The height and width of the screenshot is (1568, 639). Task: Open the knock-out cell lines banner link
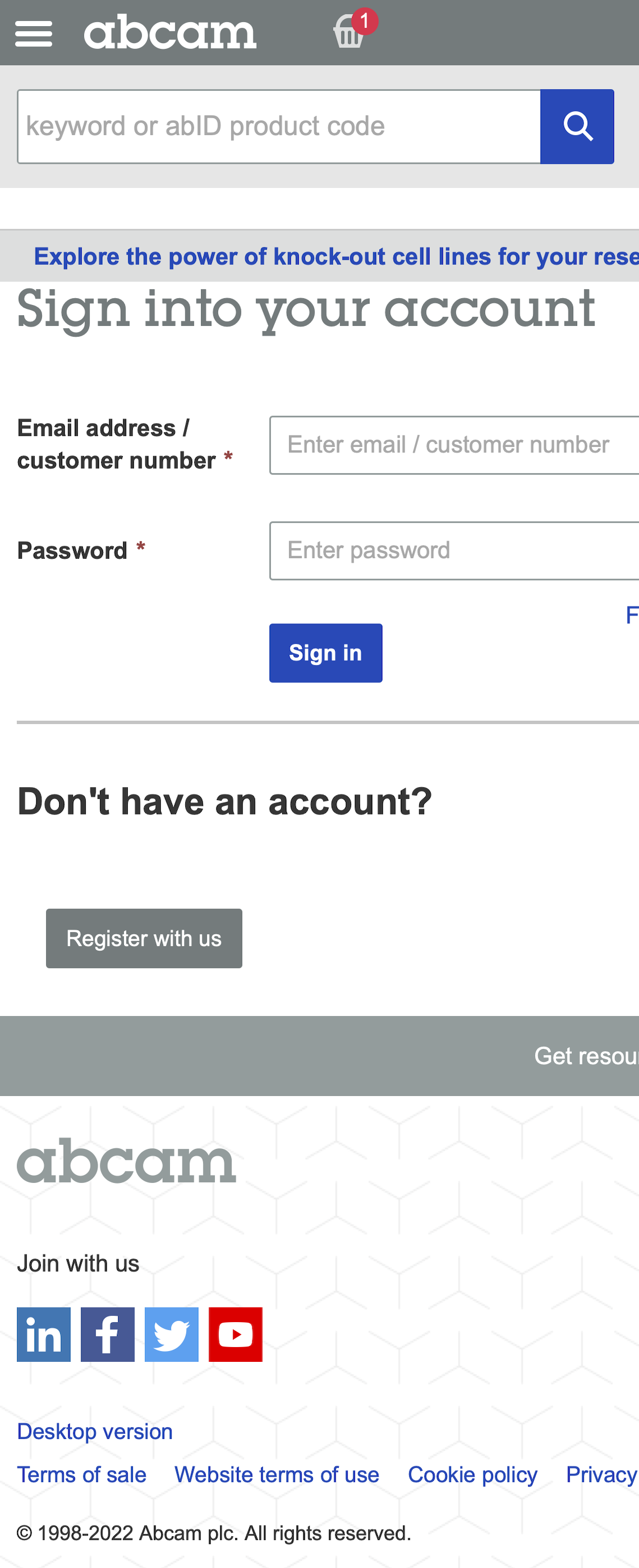[319, 256]
